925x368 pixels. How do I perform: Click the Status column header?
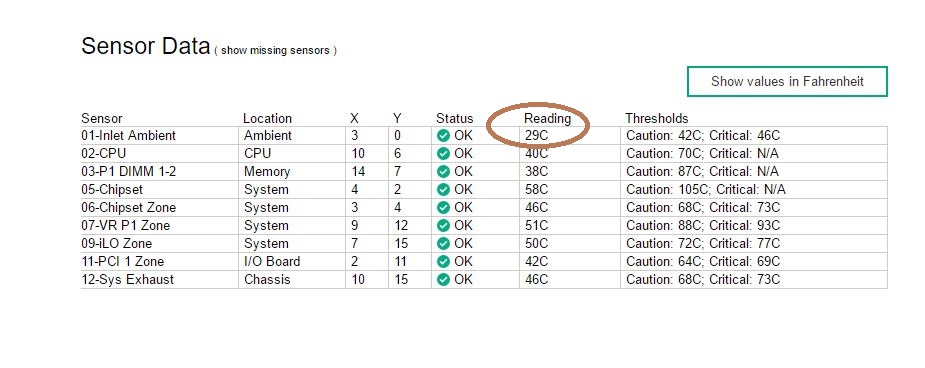click(x=454, y=119)
